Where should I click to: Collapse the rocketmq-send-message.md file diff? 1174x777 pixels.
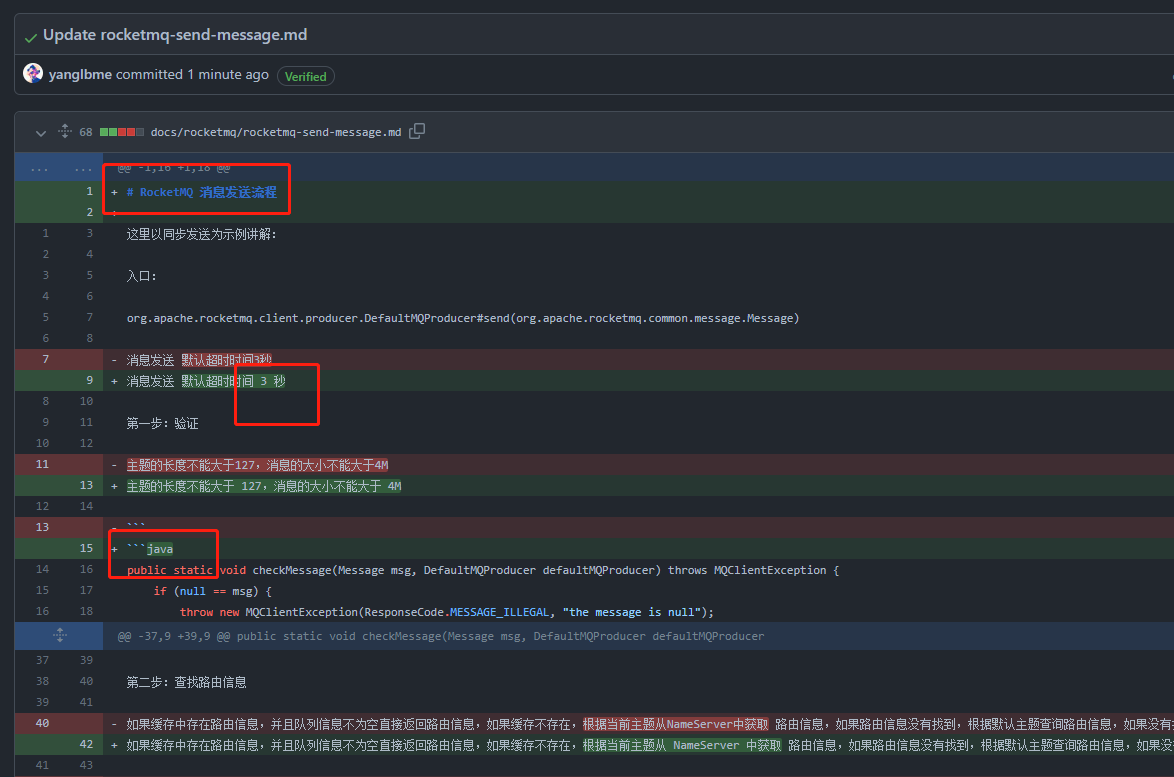40,132
